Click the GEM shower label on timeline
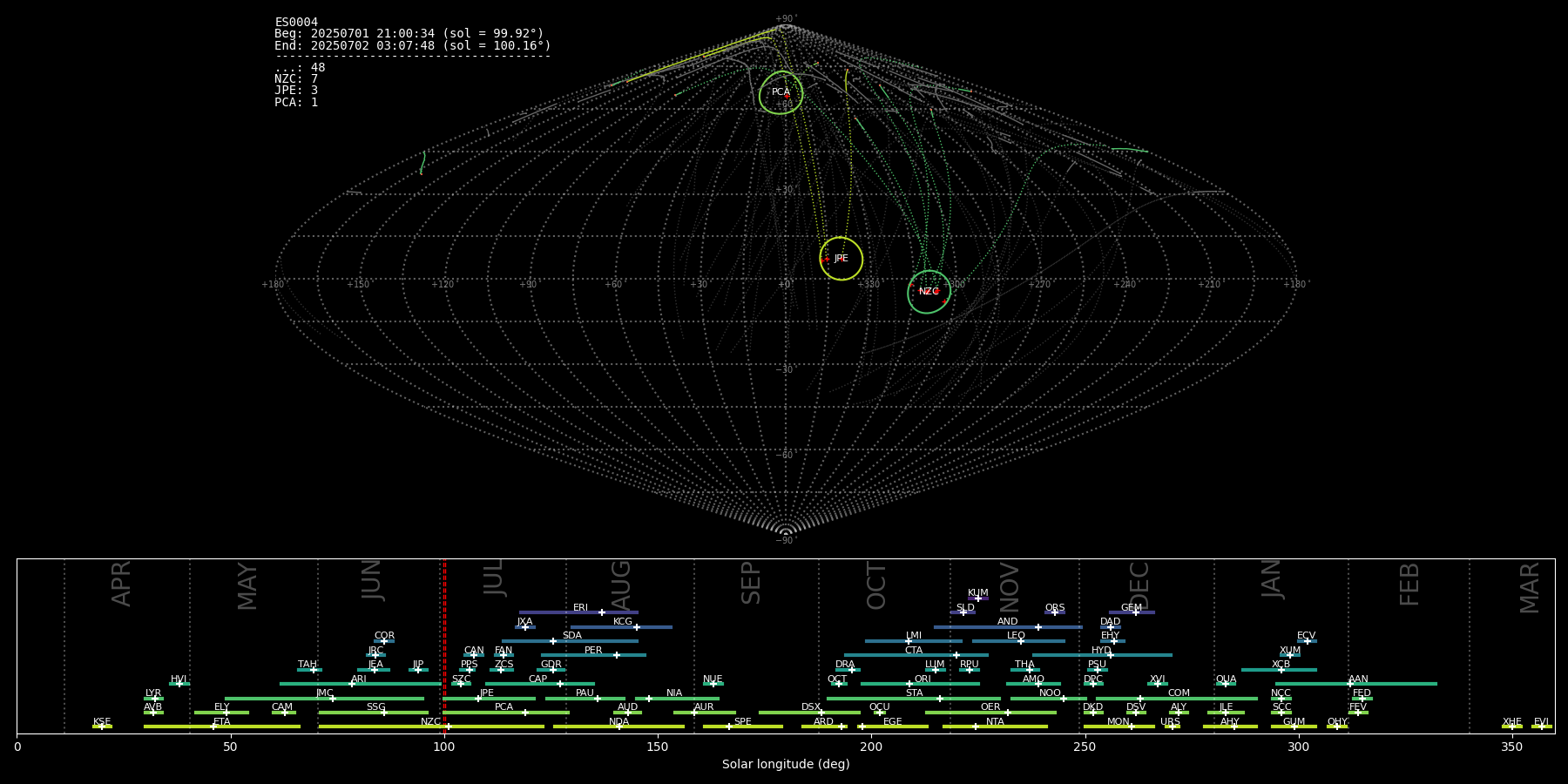 (1132, 608)
